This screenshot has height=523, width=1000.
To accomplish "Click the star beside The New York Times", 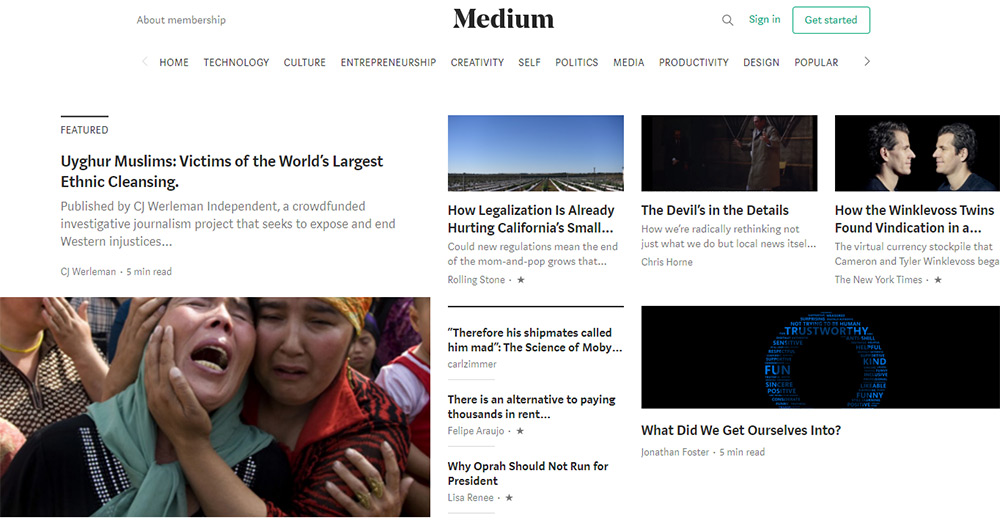I will coord(938,279).
